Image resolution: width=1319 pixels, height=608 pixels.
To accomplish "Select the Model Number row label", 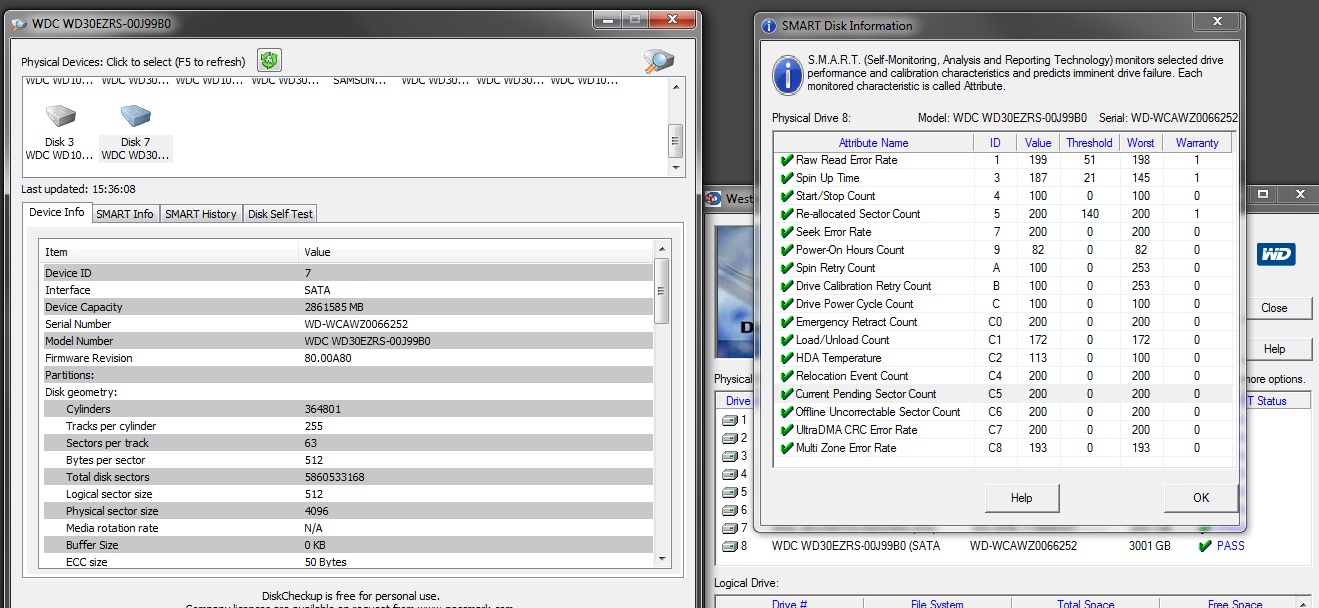I will click(x=79, y=341).
